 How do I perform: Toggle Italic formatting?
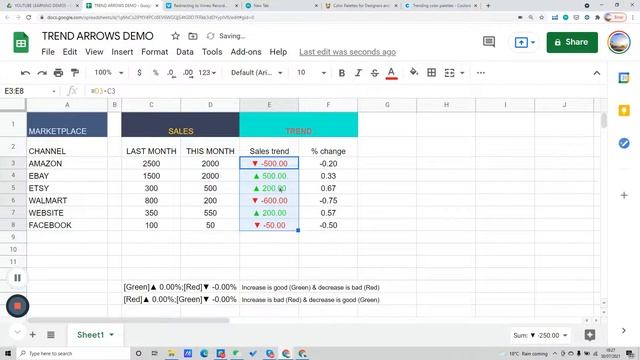coord(358,73)
